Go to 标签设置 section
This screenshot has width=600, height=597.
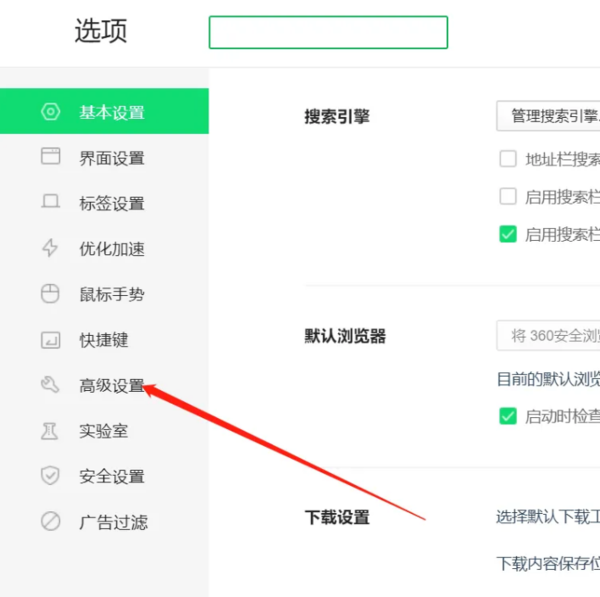tap(104, 203)
